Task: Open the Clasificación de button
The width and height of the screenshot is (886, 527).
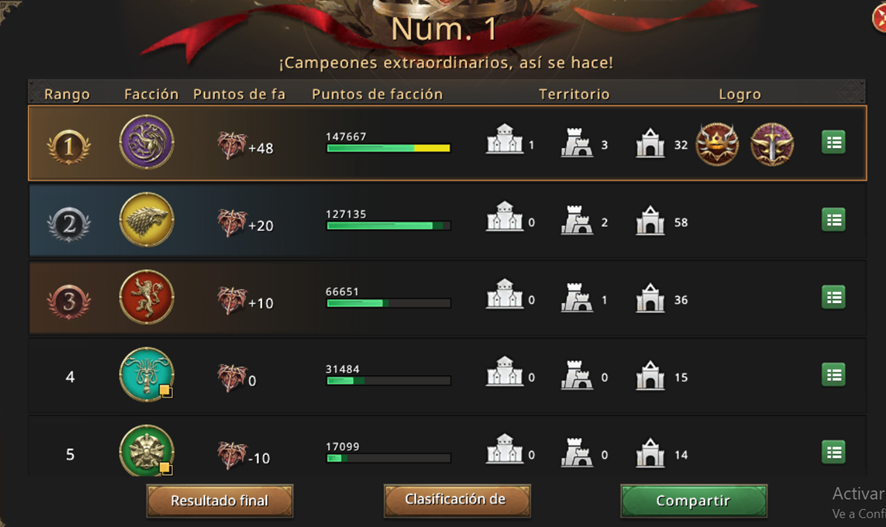Action: (x=457, y=500)
